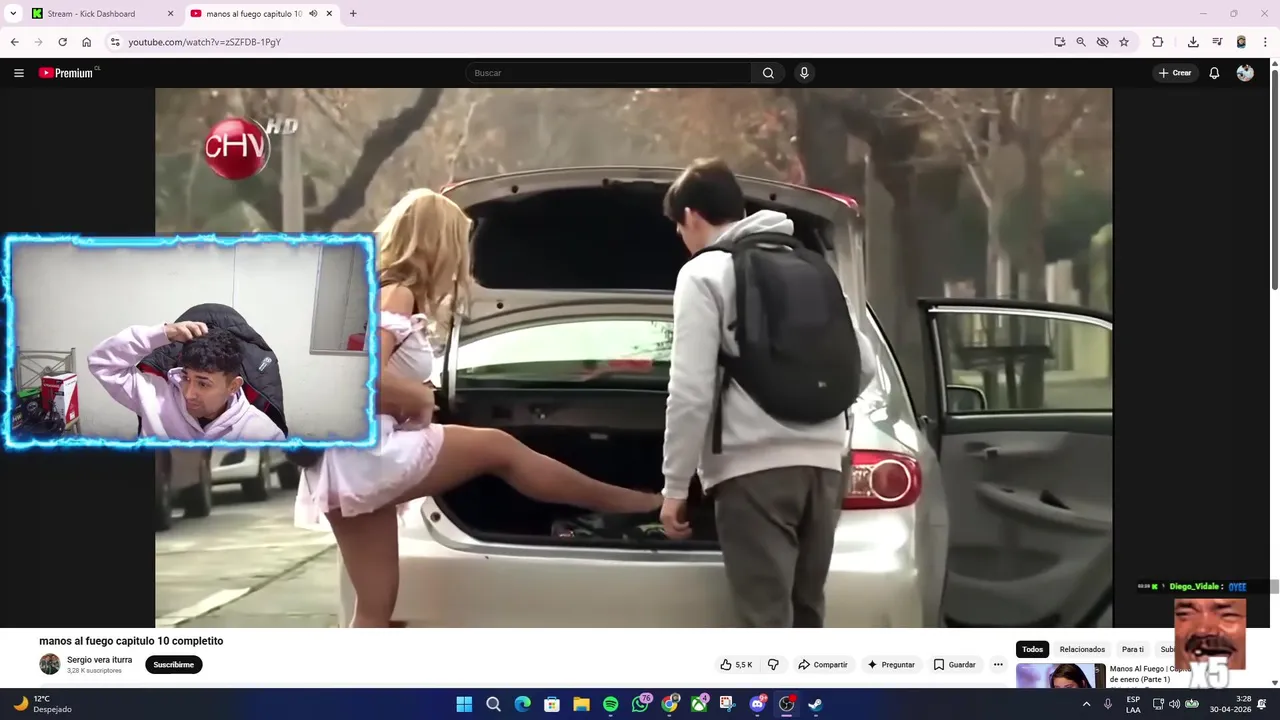Select the Todos filter chip
Image resolution: width=1280 pixels, height=720 pixels.
[1033, 650]
